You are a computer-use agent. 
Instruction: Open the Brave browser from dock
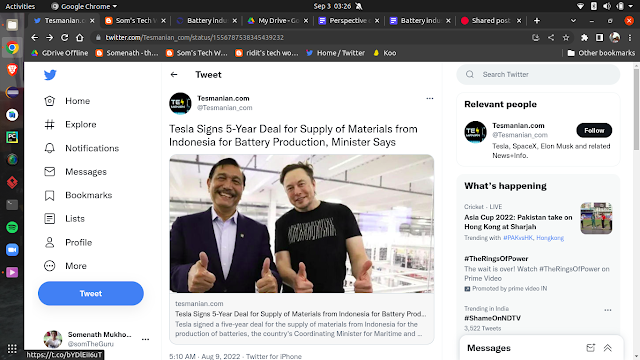click(x=12, y=70)
